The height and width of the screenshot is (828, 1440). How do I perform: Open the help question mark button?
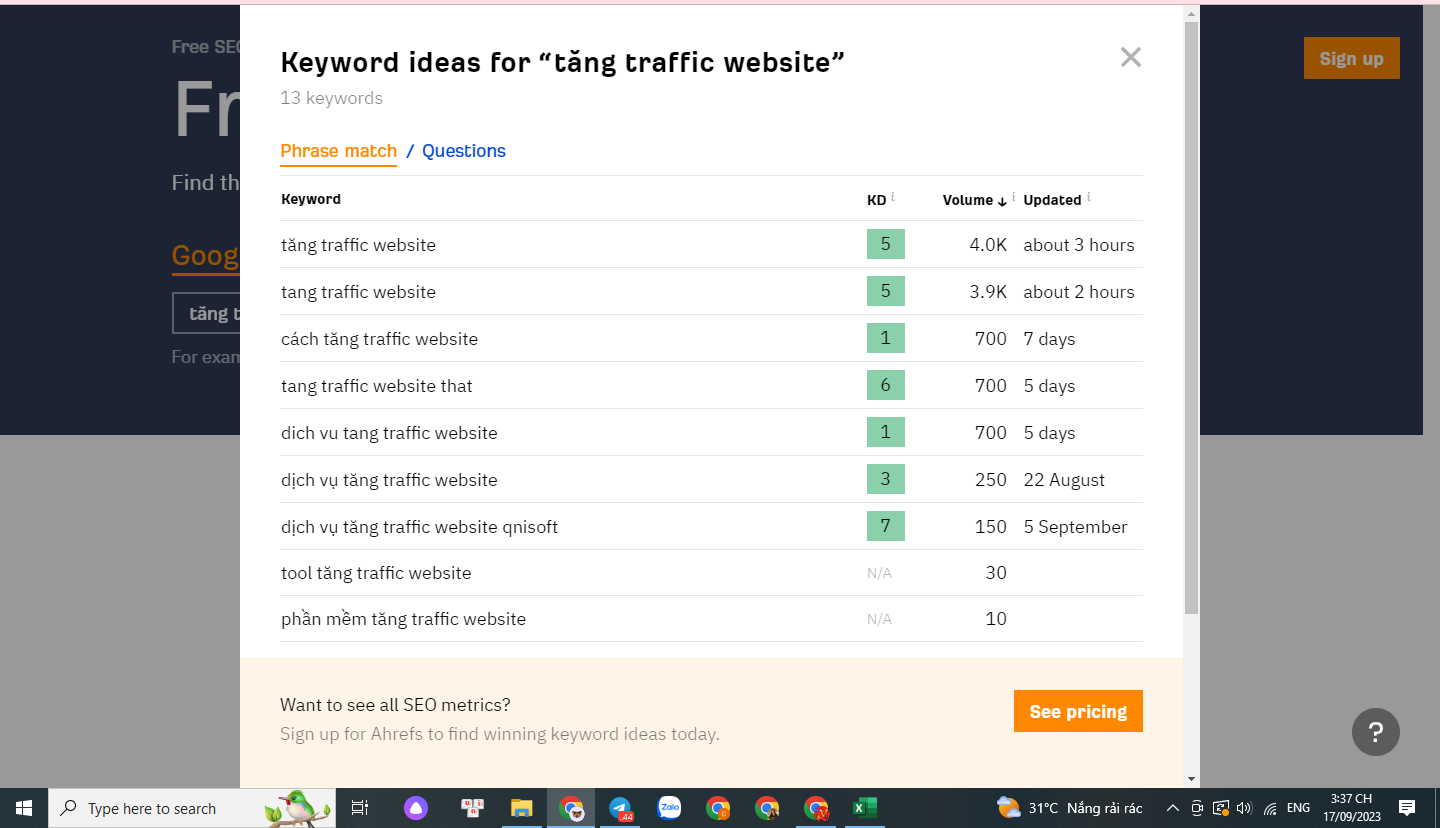coord(1375,731)
